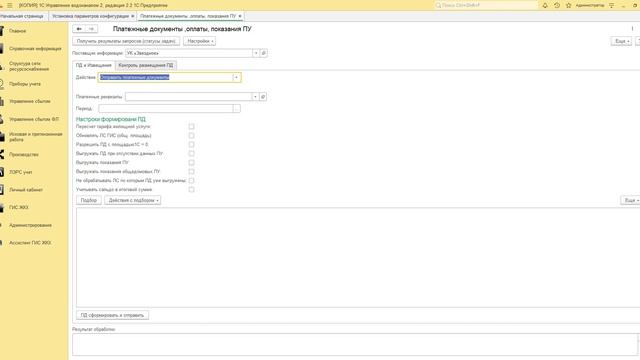The height and width of the screenshot is (360, 640).
Task: Click the Личный кабинет section icon
Action: coord(2,190)
